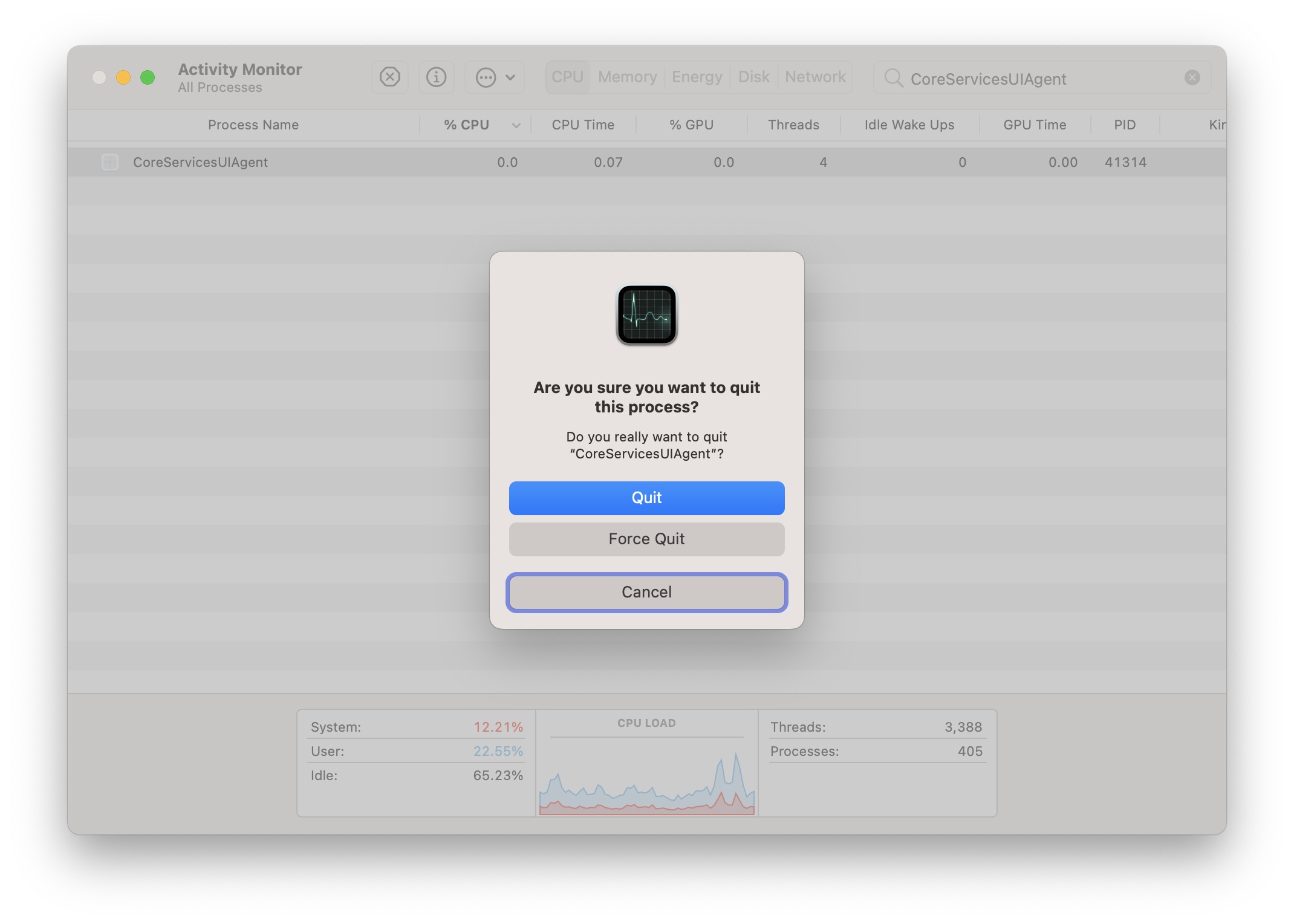This screenshot has height=924, width=1294.
Task: Click the stop process (X) toolbar icon
Action: pos(390,77)
